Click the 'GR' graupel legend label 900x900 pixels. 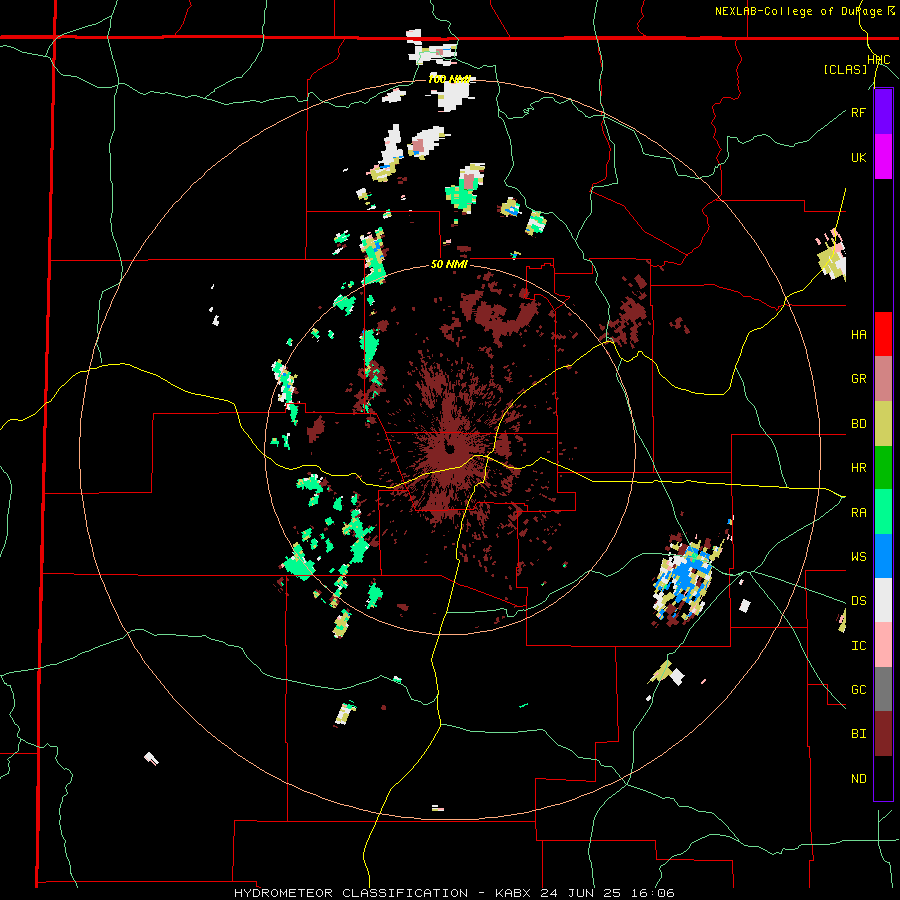click(x=858, y=379)
